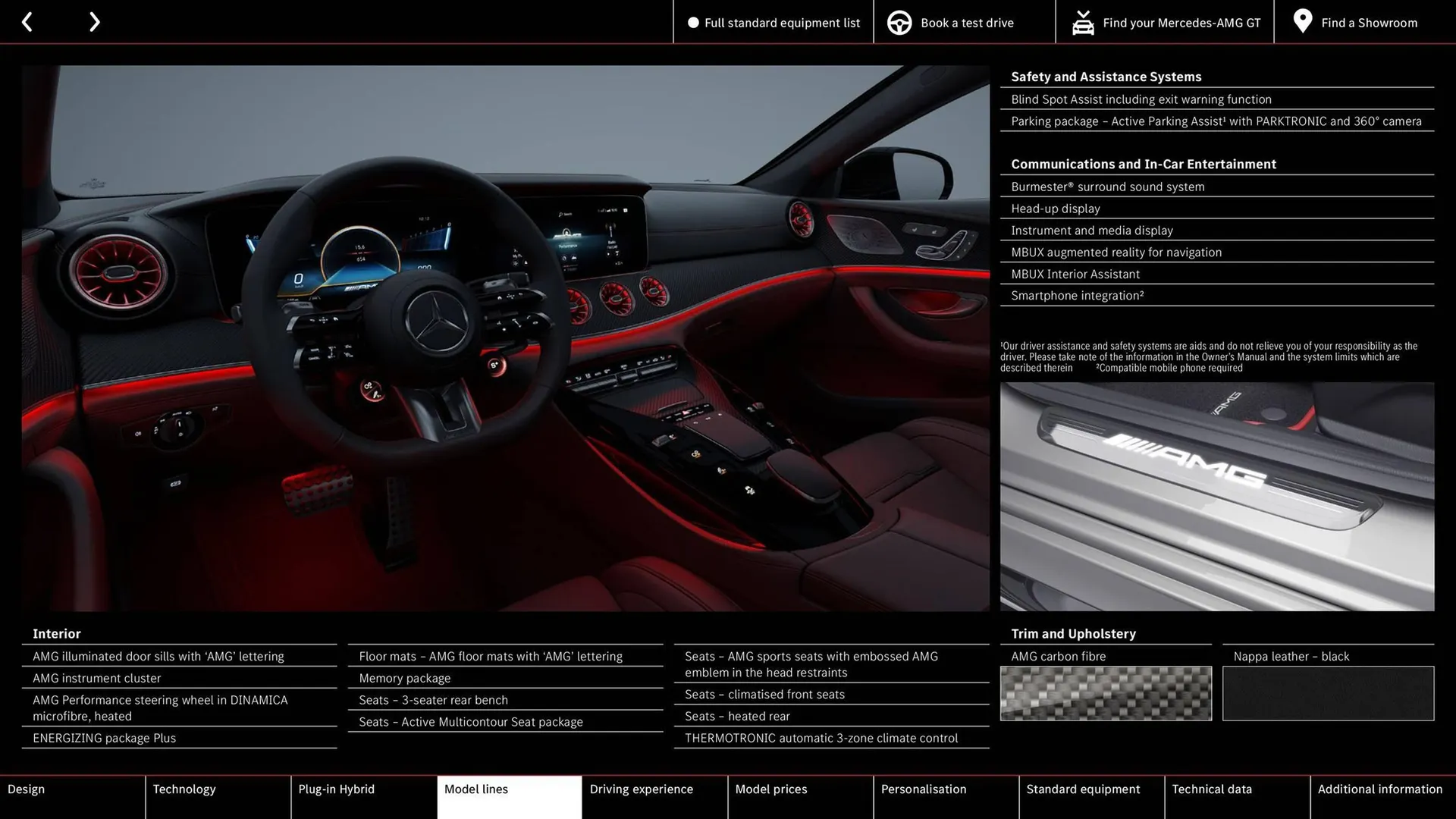The width and height of the screenshot is (1456, 819).
Task: Choose the Nappa leather black upholstery swatch
Action: pyautogui.click(x=1327, y=693)
